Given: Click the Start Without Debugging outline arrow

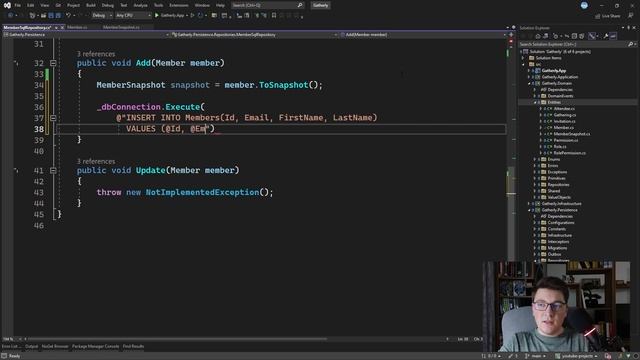Looking at the screenshot, I should point(192,16).
